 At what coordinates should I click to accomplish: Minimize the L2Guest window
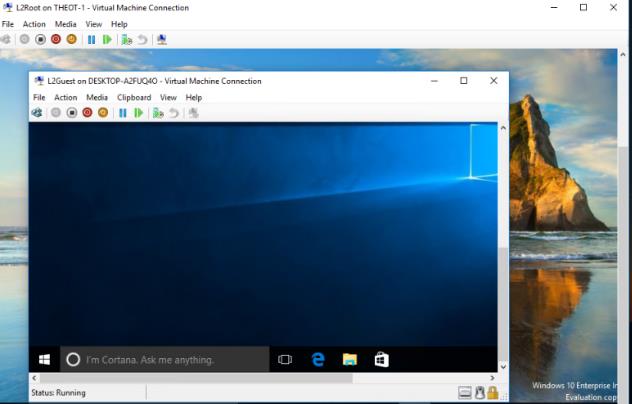point(434,81)
